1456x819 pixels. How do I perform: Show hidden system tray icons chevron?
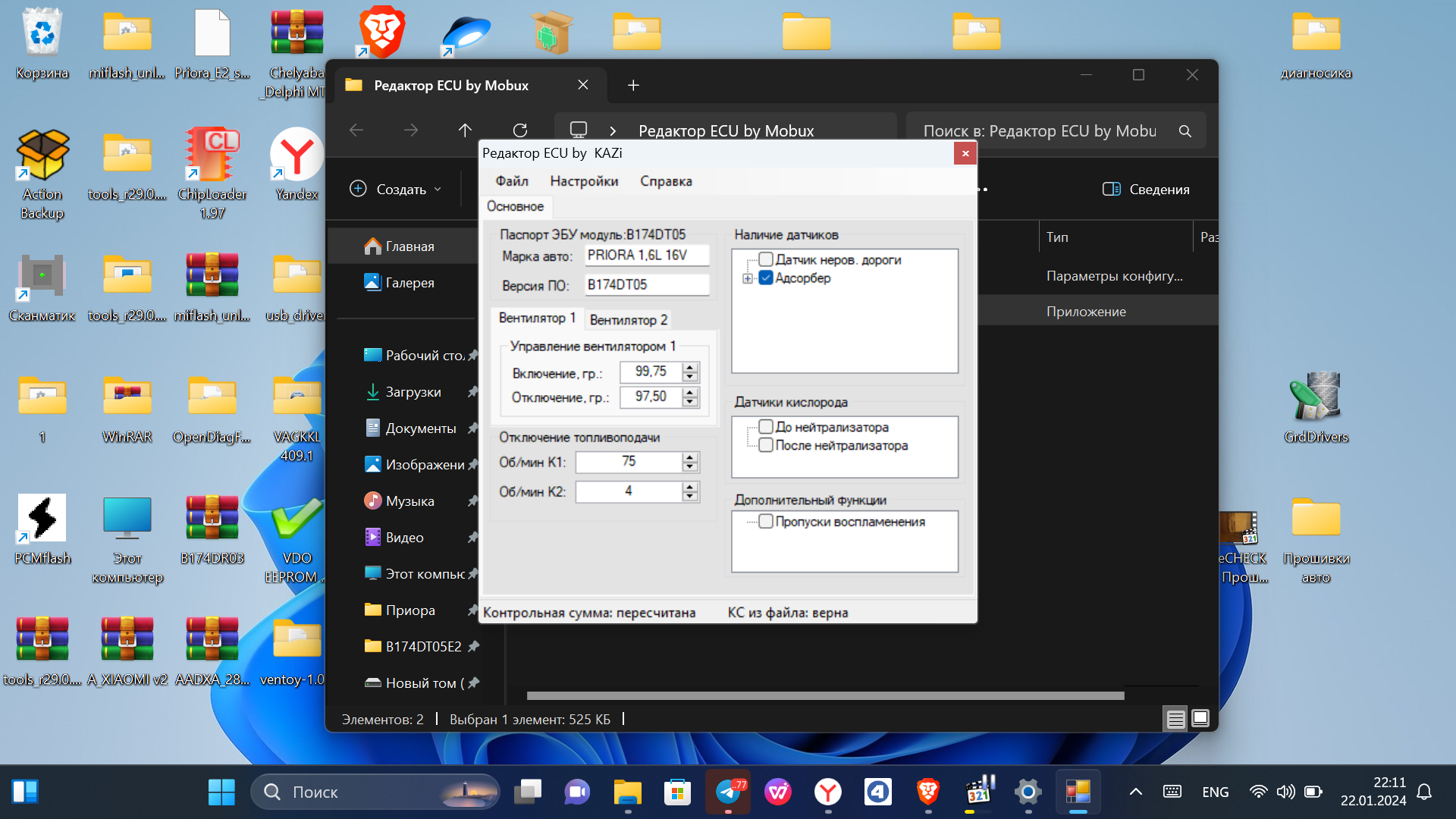click(1135, 792)
